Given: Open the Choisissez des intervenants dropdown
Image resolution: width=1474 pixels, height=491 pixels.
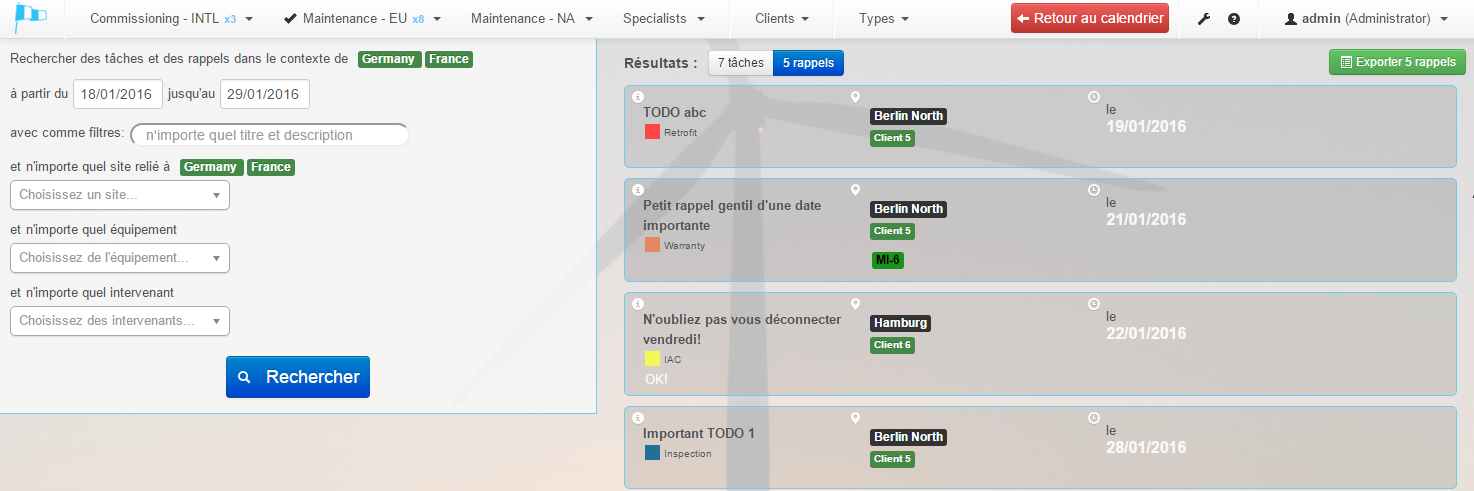Looking at the screenshot, I should pyautogui.click(x=120, y=321).
